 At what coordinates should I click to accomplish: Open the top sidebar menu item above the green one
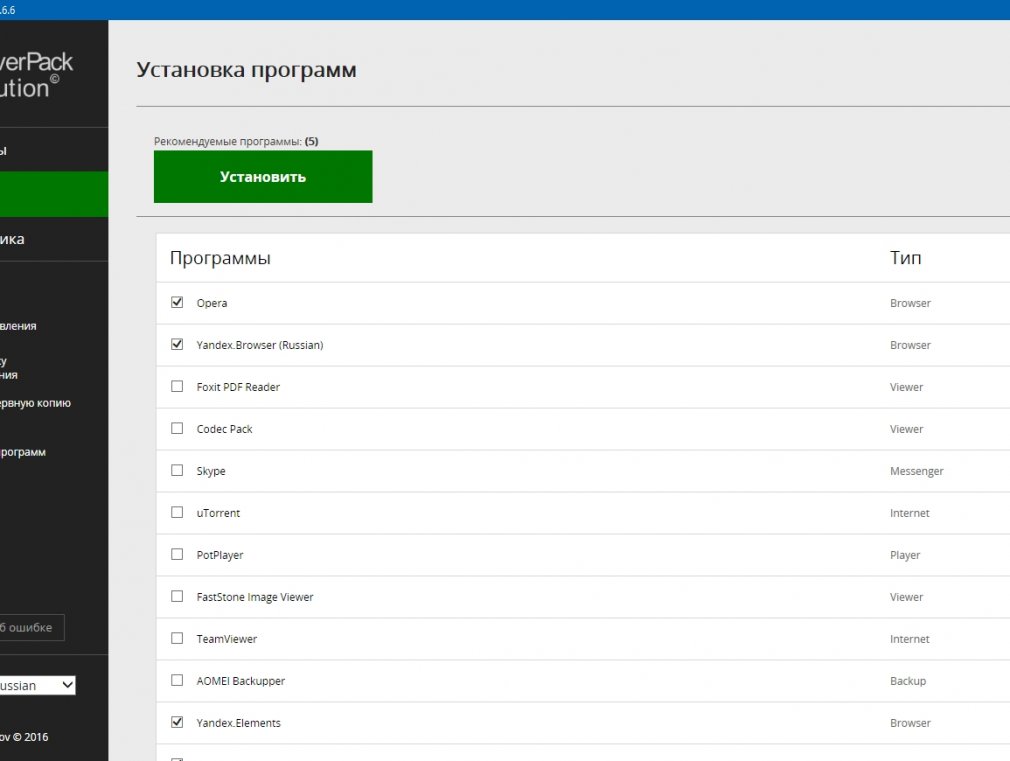(x=54, y=150)
